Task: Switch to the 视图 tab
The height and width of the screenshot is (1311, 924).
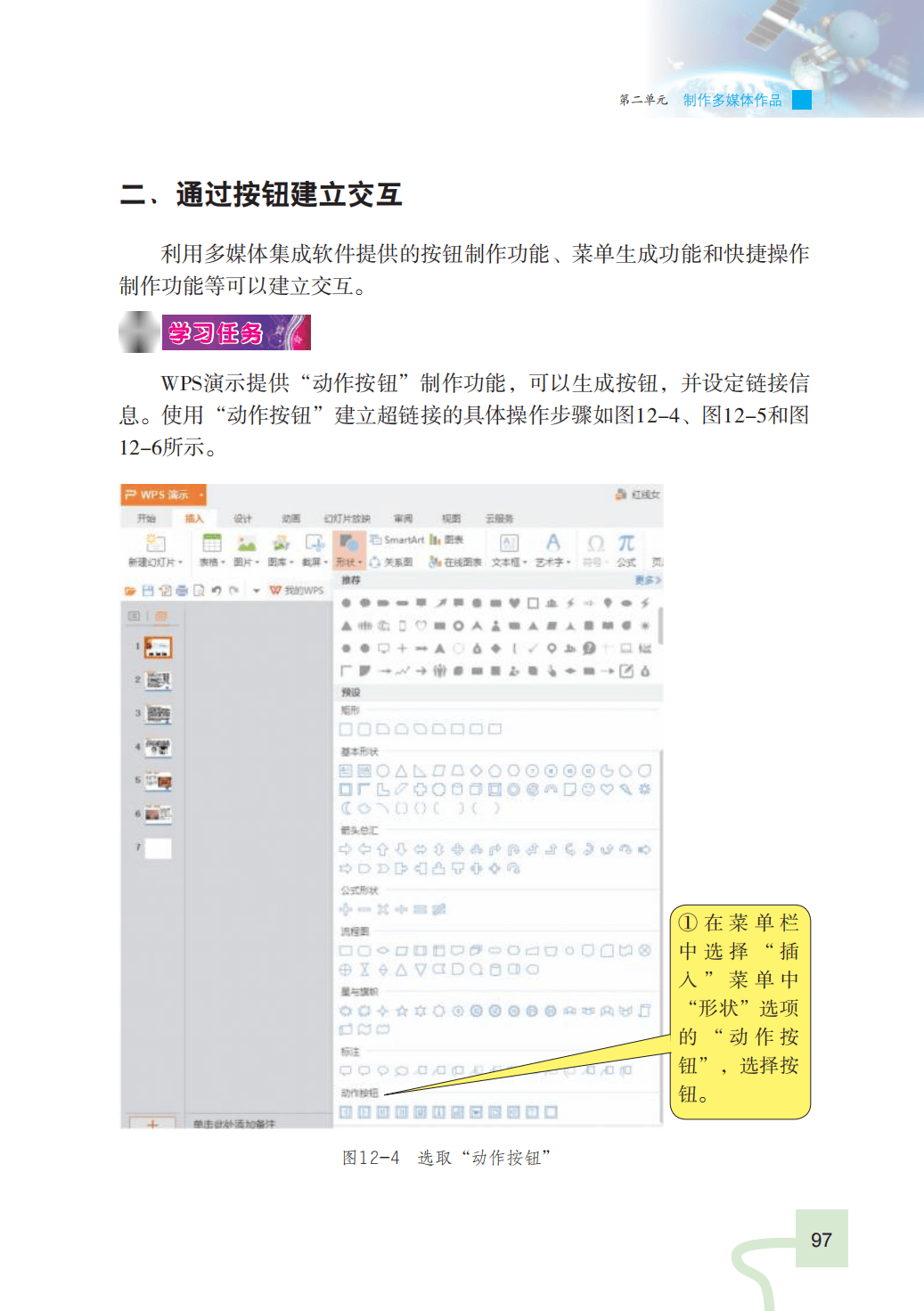Action: pyautogui.click(x=451, y=518)
